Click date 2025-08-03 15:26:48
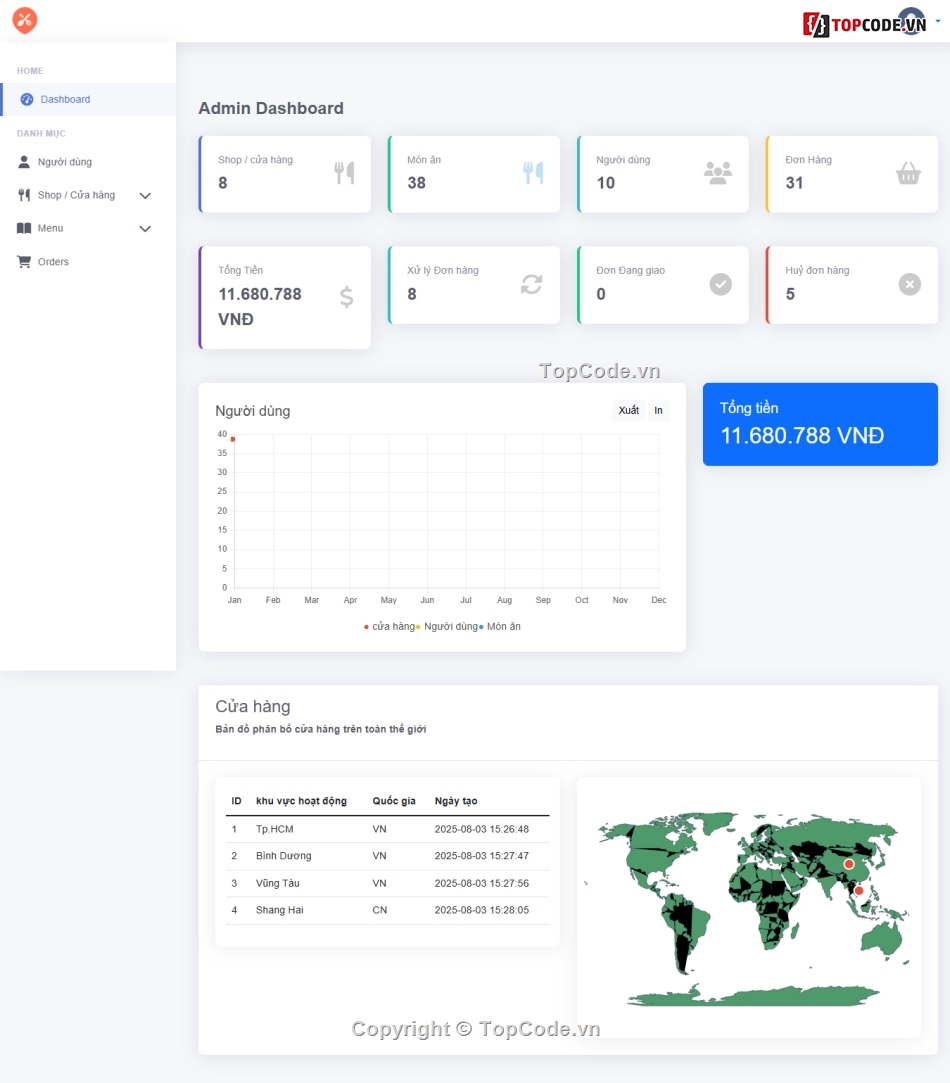950x1083 pixels. tap(482, 829)
